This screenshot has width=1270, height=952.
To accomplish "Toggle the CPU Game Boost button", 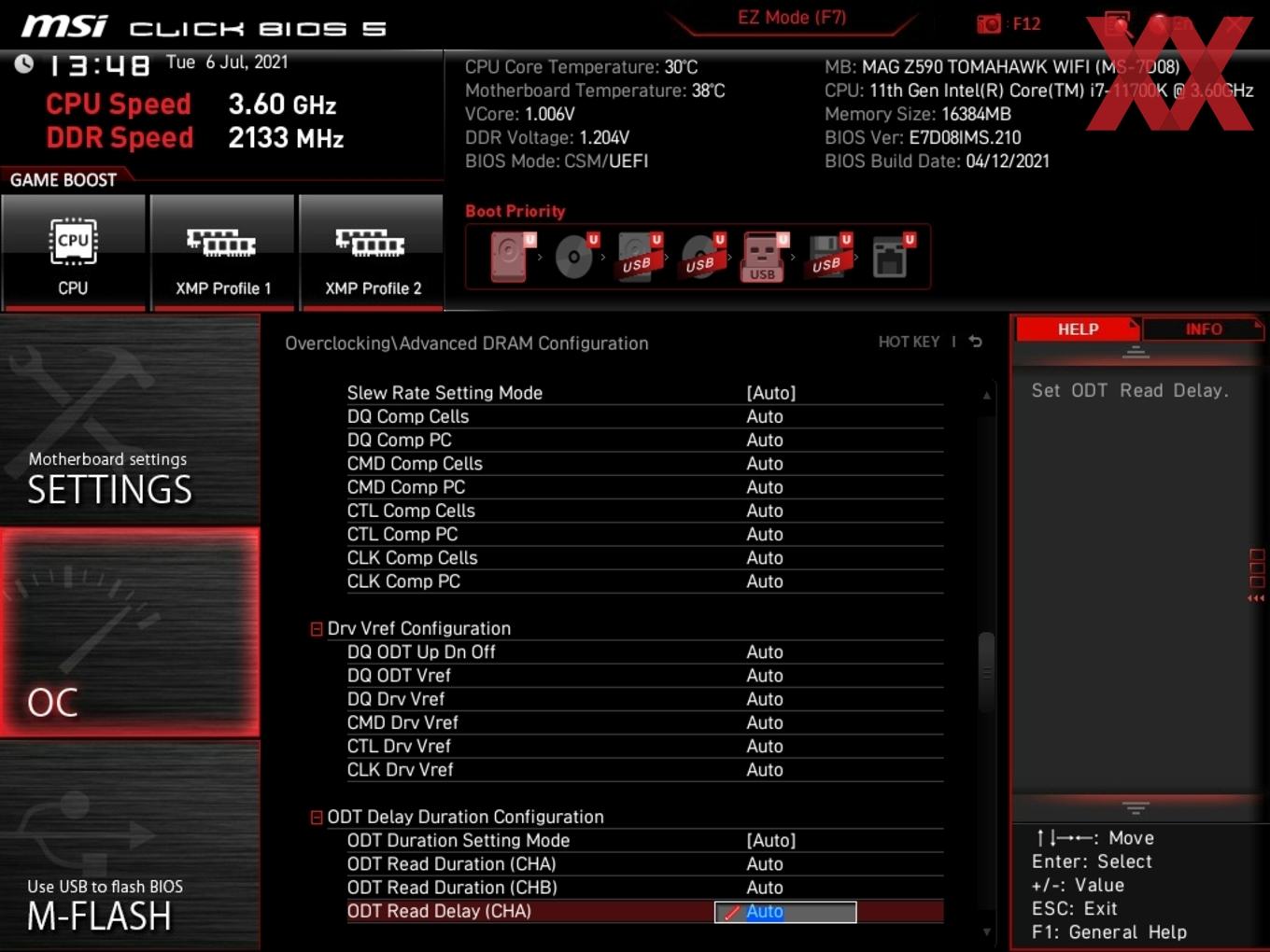I will (74, 252).
